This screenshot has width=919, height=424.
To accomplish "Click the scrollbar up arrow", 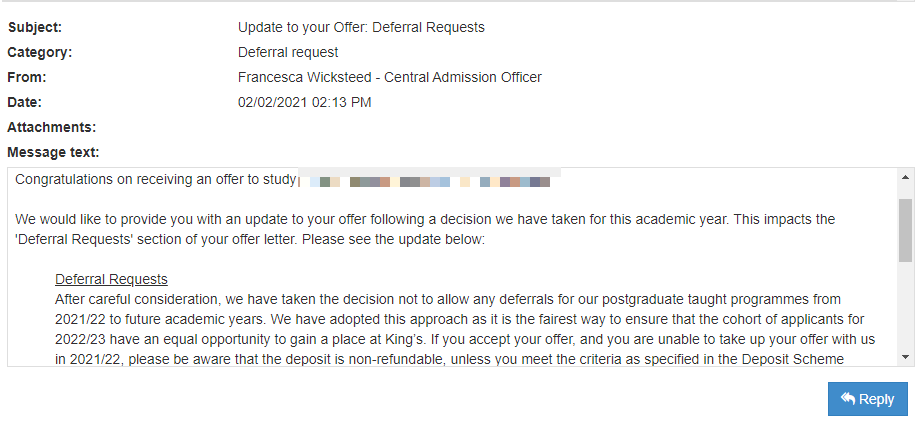I will [x=906, y=176].
